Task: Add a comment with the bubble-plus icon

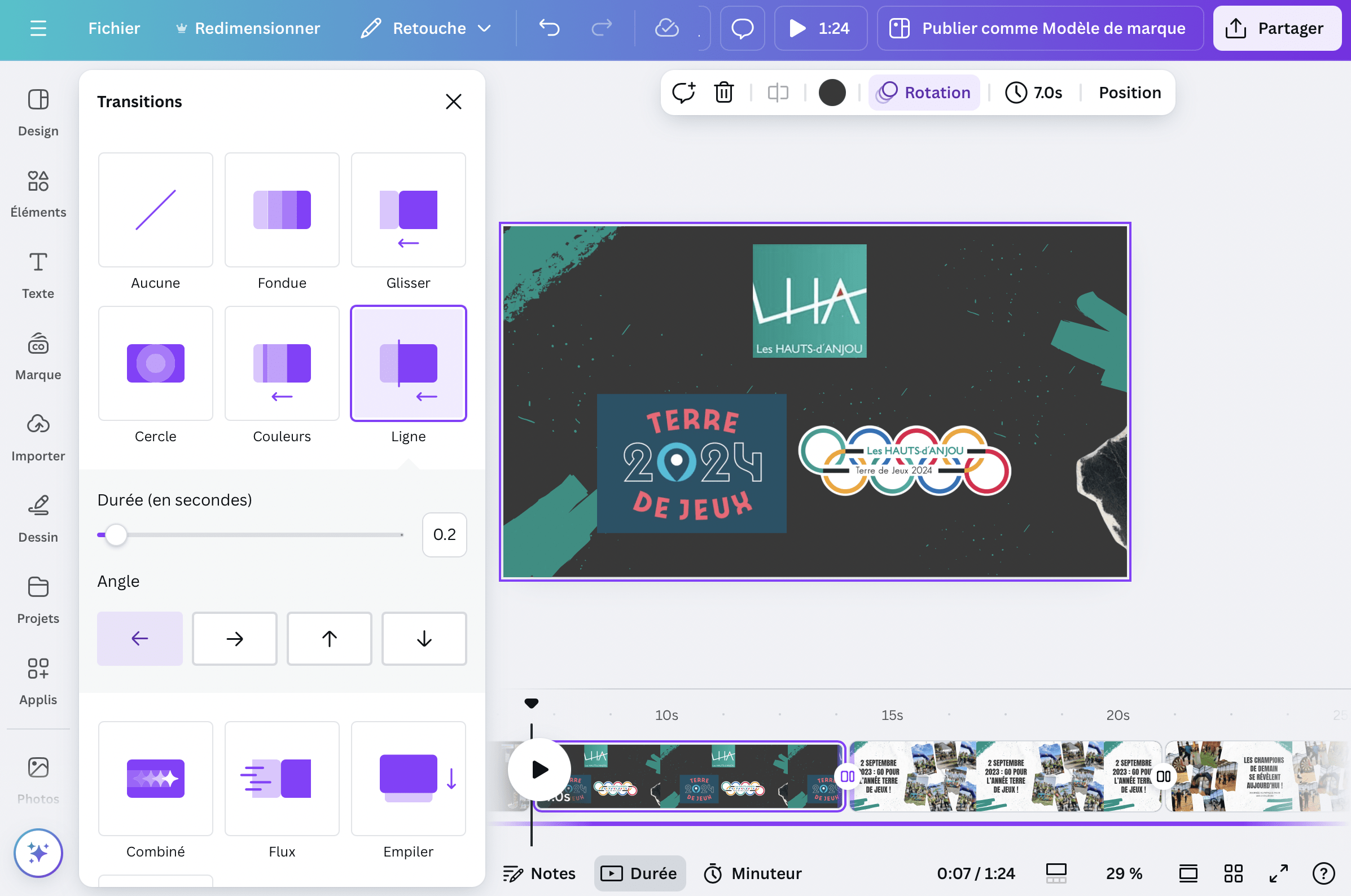Action: click(x=683, y=92)
